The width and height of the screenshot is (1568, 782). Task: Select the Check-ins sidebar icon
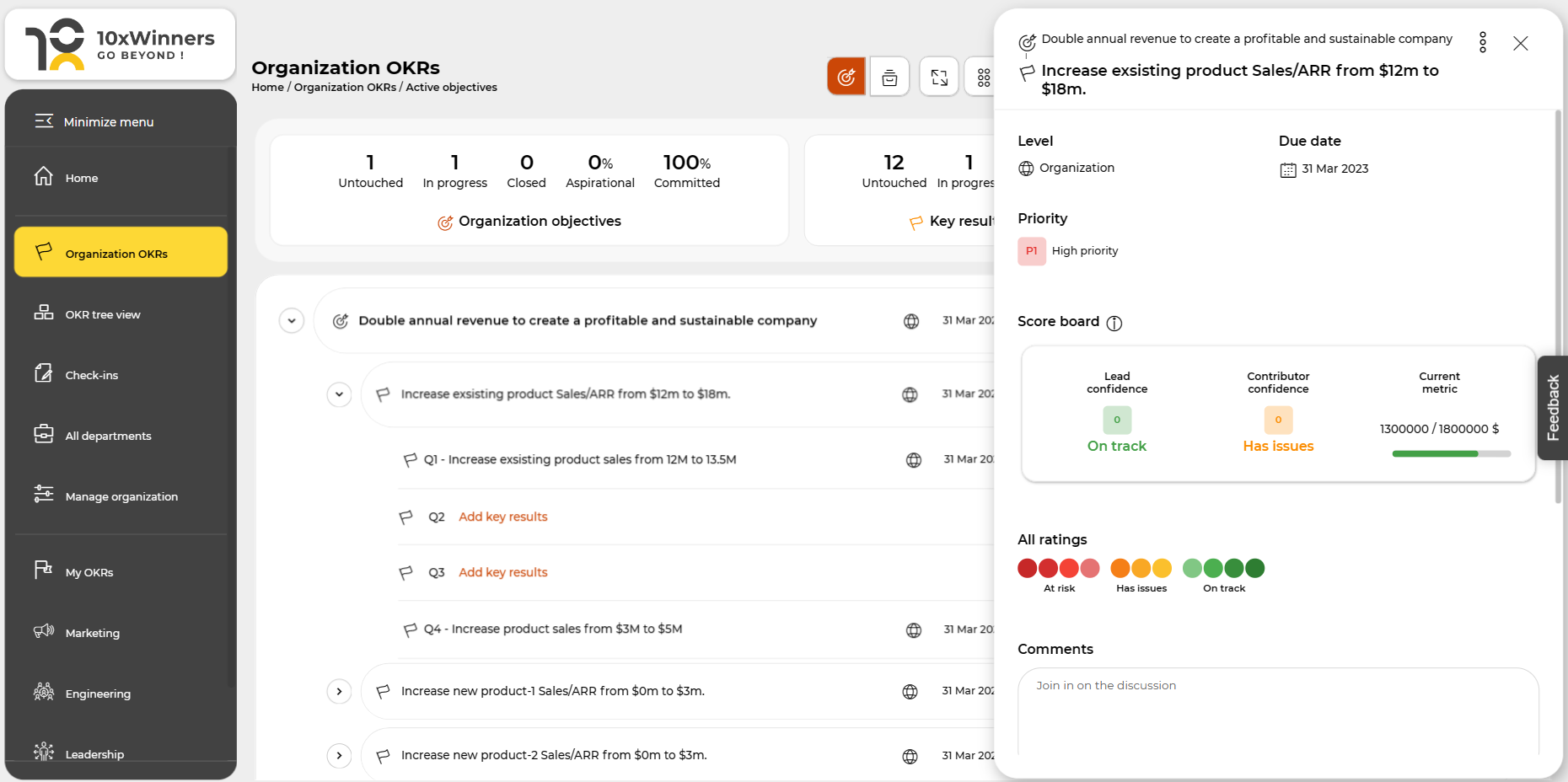pos(44,373)
